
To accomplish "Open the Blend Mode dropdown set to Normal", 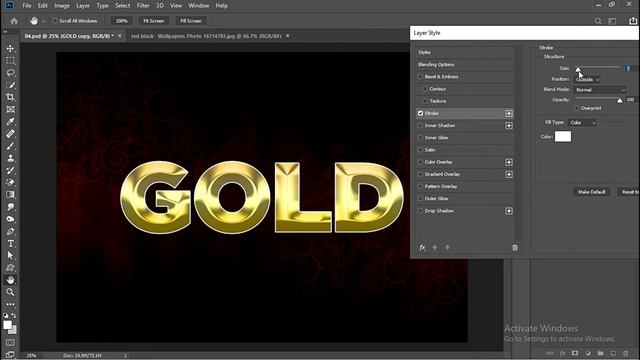I will (600, 90).
